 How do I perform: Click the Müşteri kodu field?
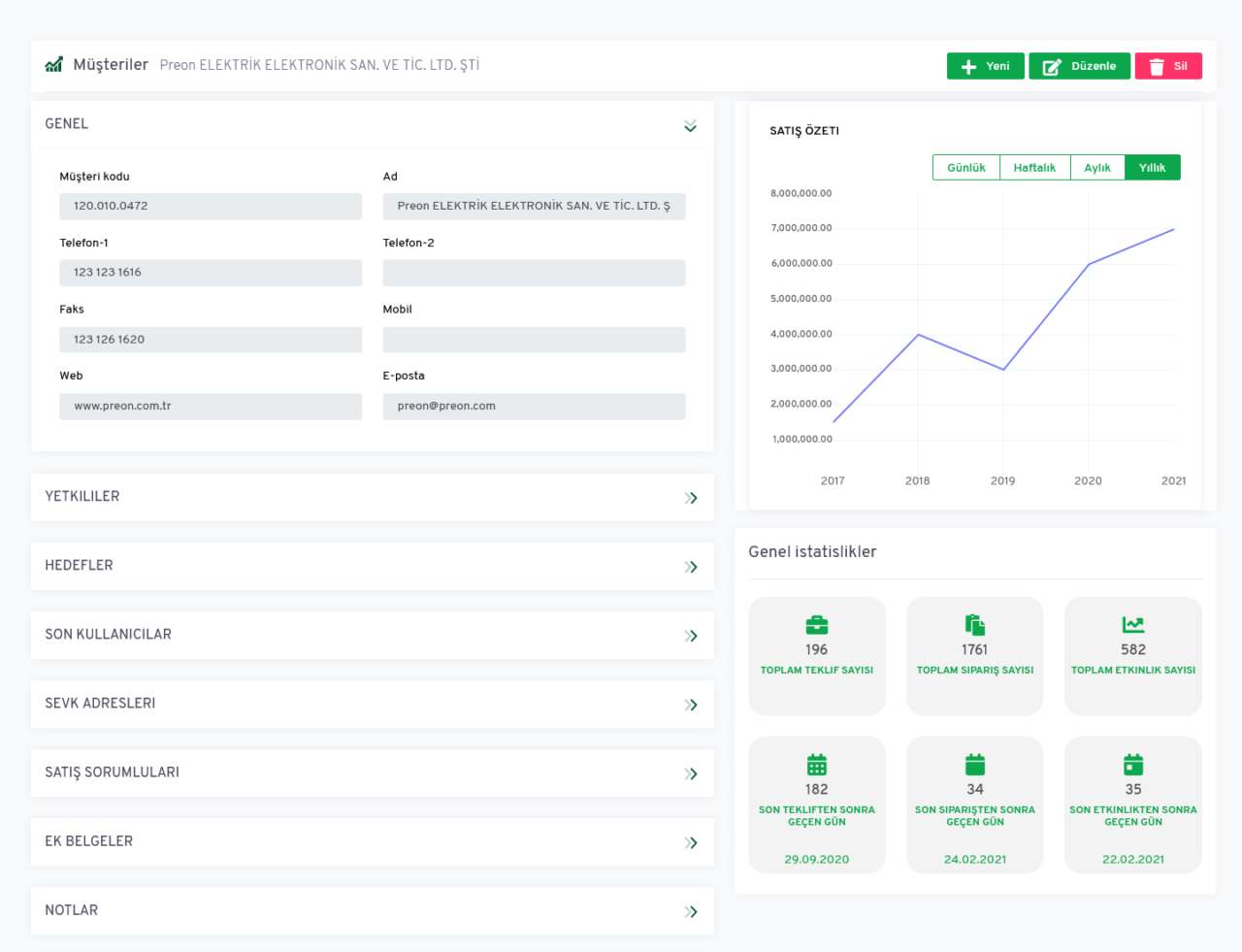211,206
